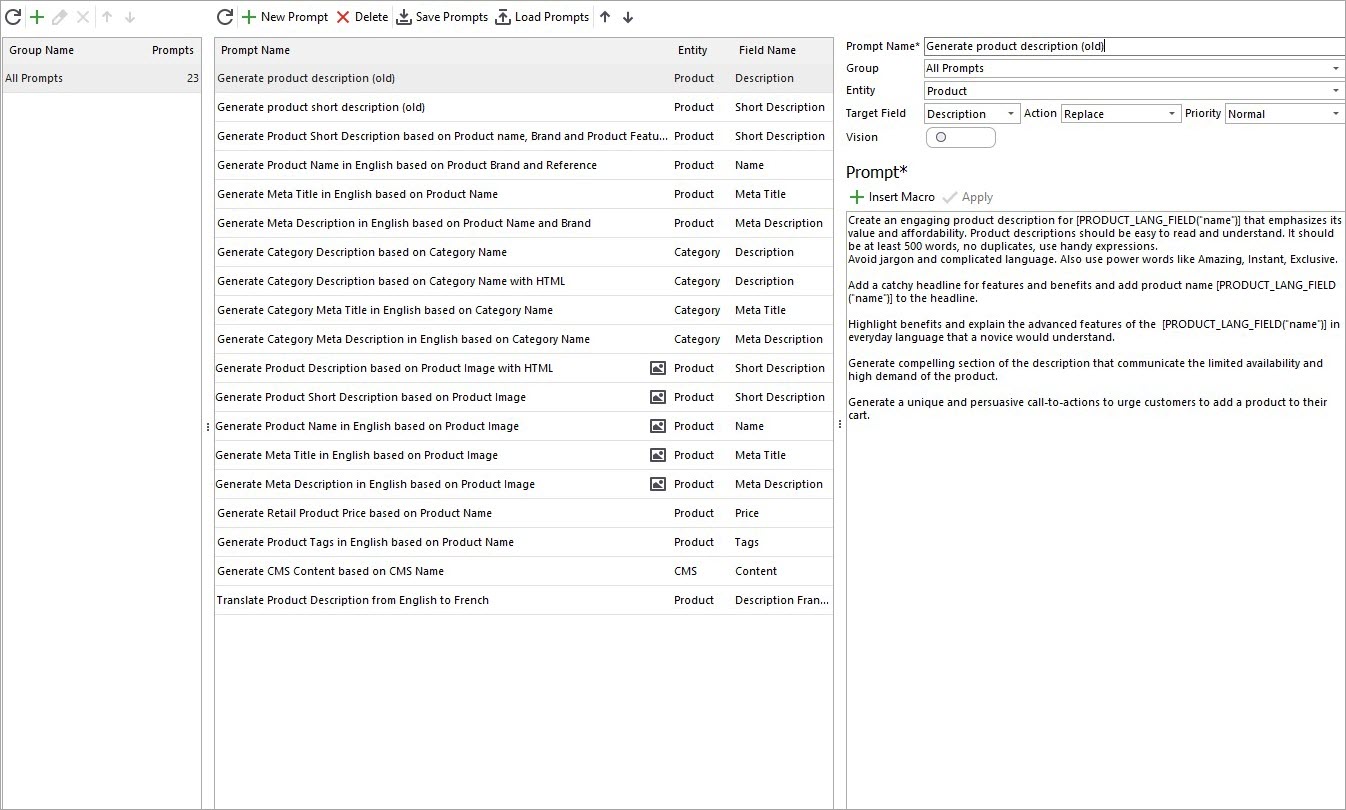Select Generate product description (old) row
The height and width of the screenshot is (810, 1346).
tap(523, 78)
